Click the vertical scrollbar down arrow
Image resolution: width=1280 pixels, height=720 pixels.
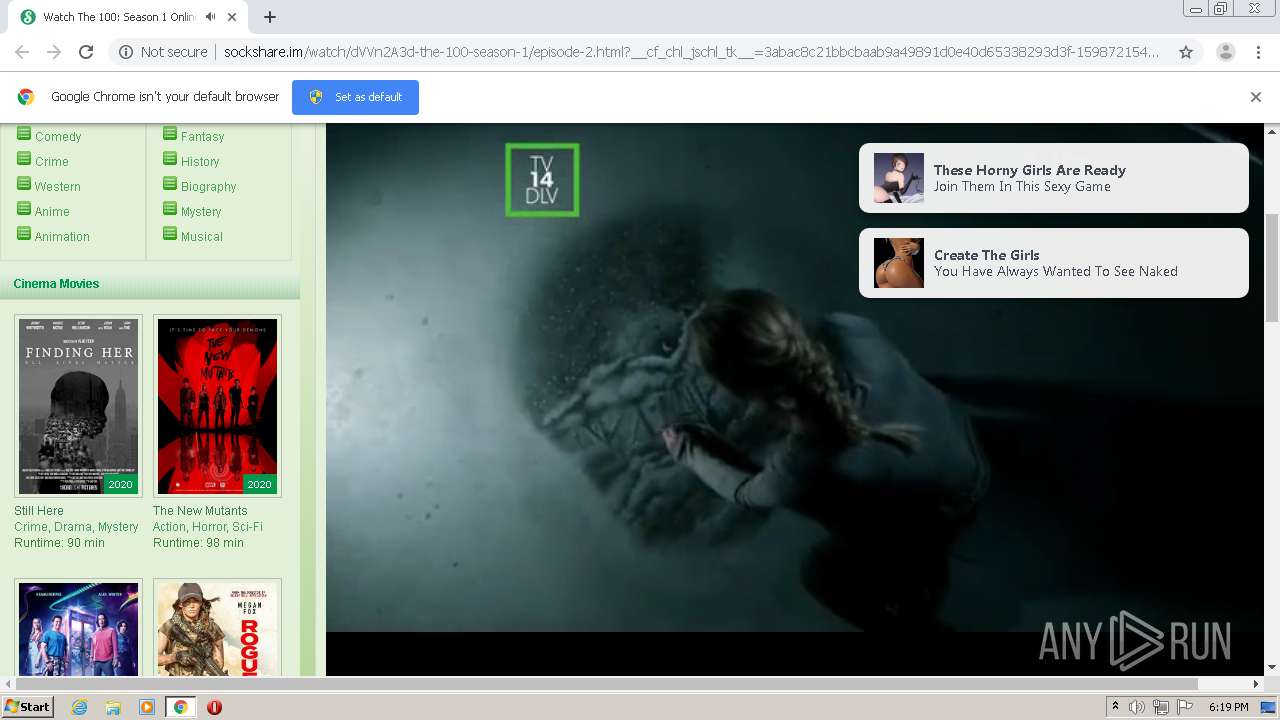[x=1272, y=667]
